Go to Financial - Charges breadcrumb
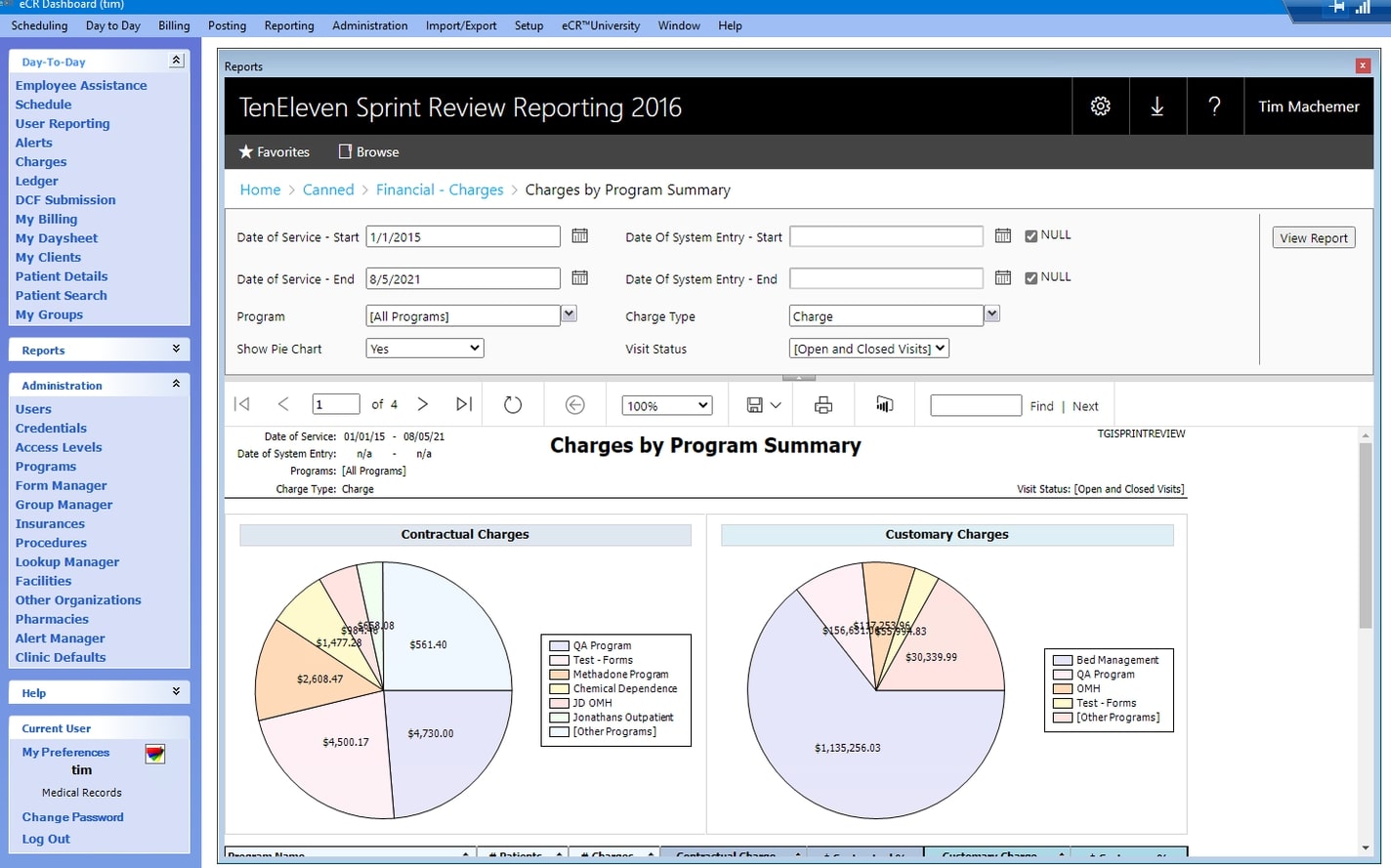This screenshot has width=1391, height=868. coord(440,189)
